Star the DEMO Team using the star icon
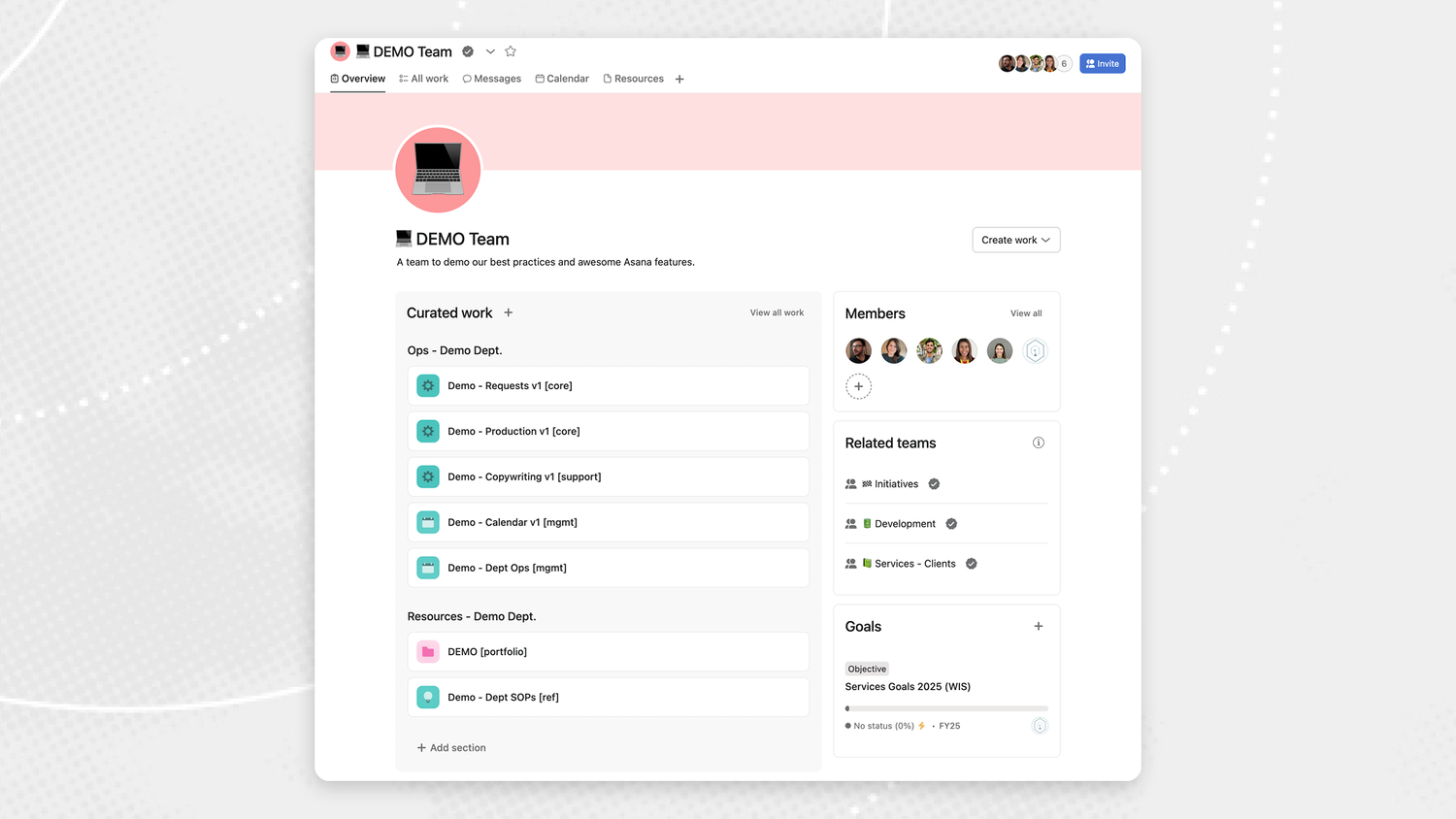This screenshot has height=819, width=1456. pos(511,50)
